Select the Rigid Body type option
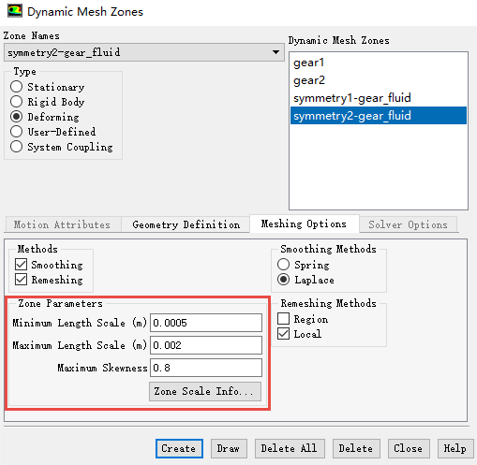This screenshot has width=477, height=465. tap(16, 102)
